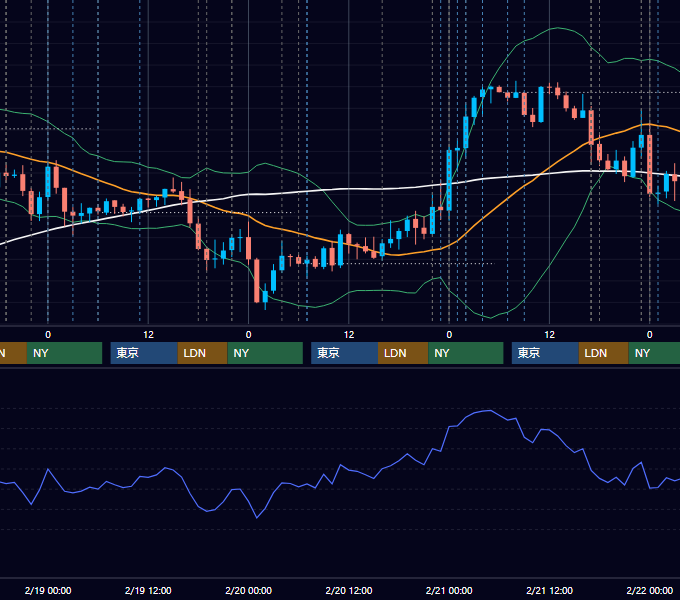Click hour label 0 above the 2/21 NY session
Screen dimensions: 680x600
(449, 335)
